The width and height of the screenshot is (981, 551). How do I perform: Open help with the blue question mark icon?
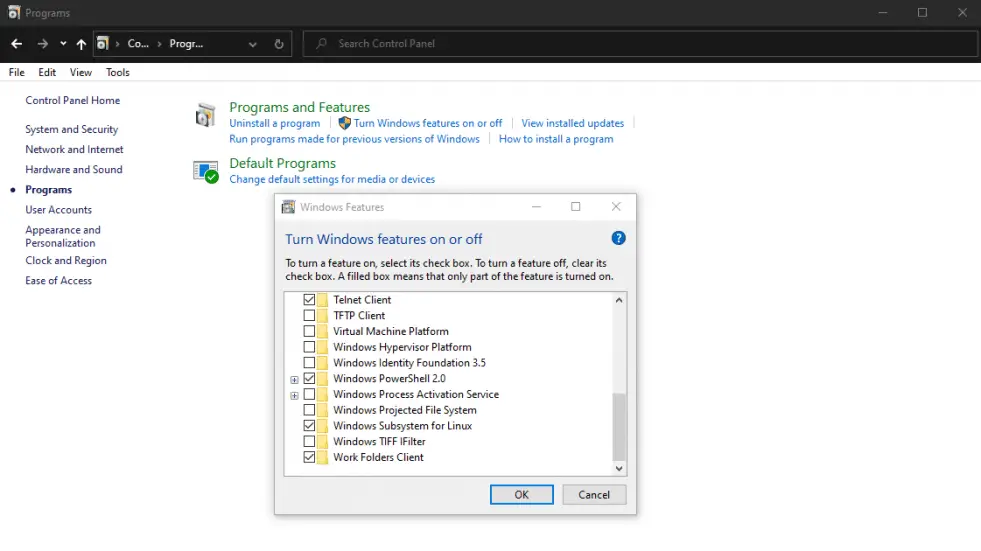pyautogui.click(x=618, y=238)
